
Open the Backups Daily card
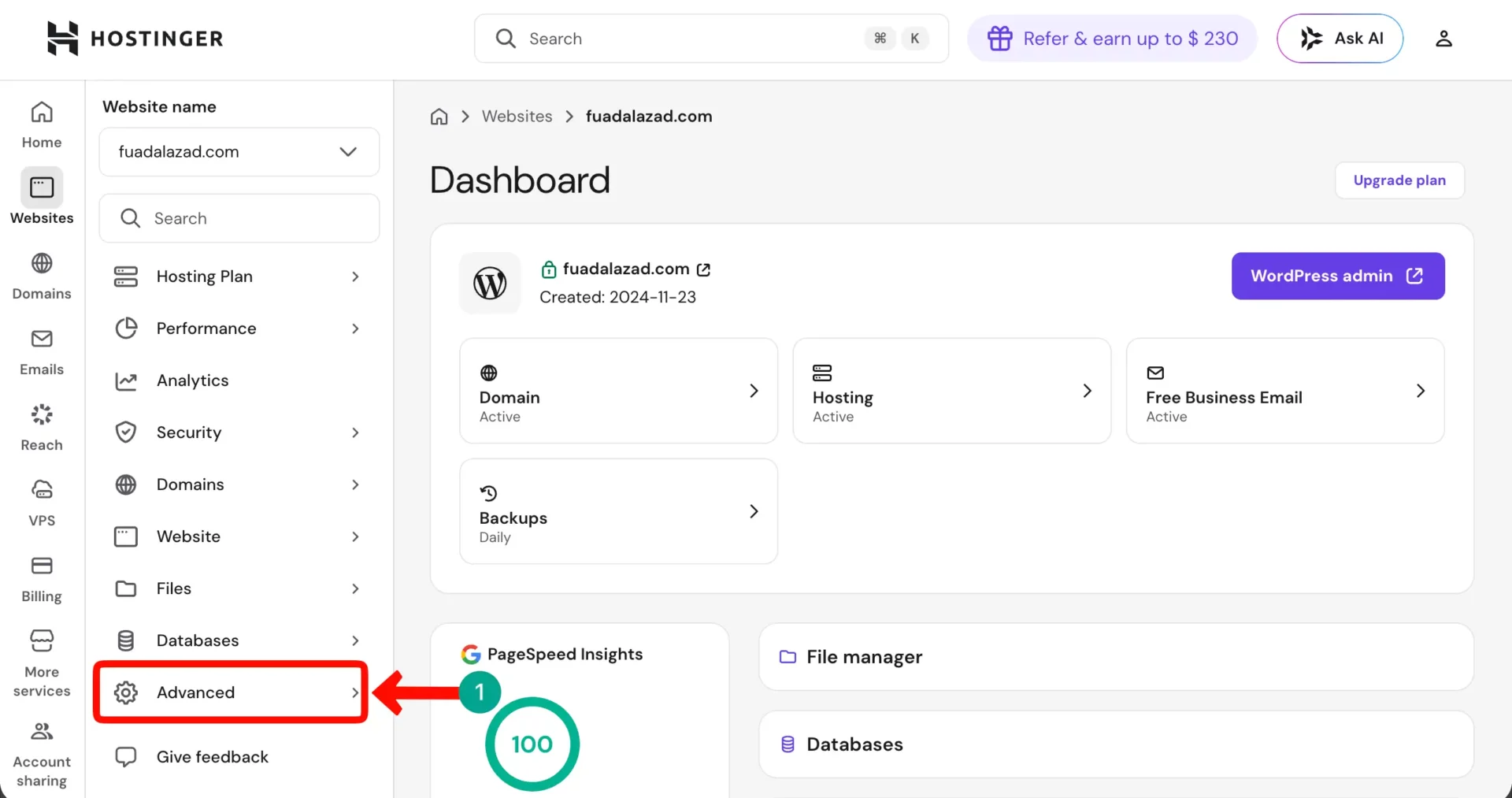pos(618,511)
